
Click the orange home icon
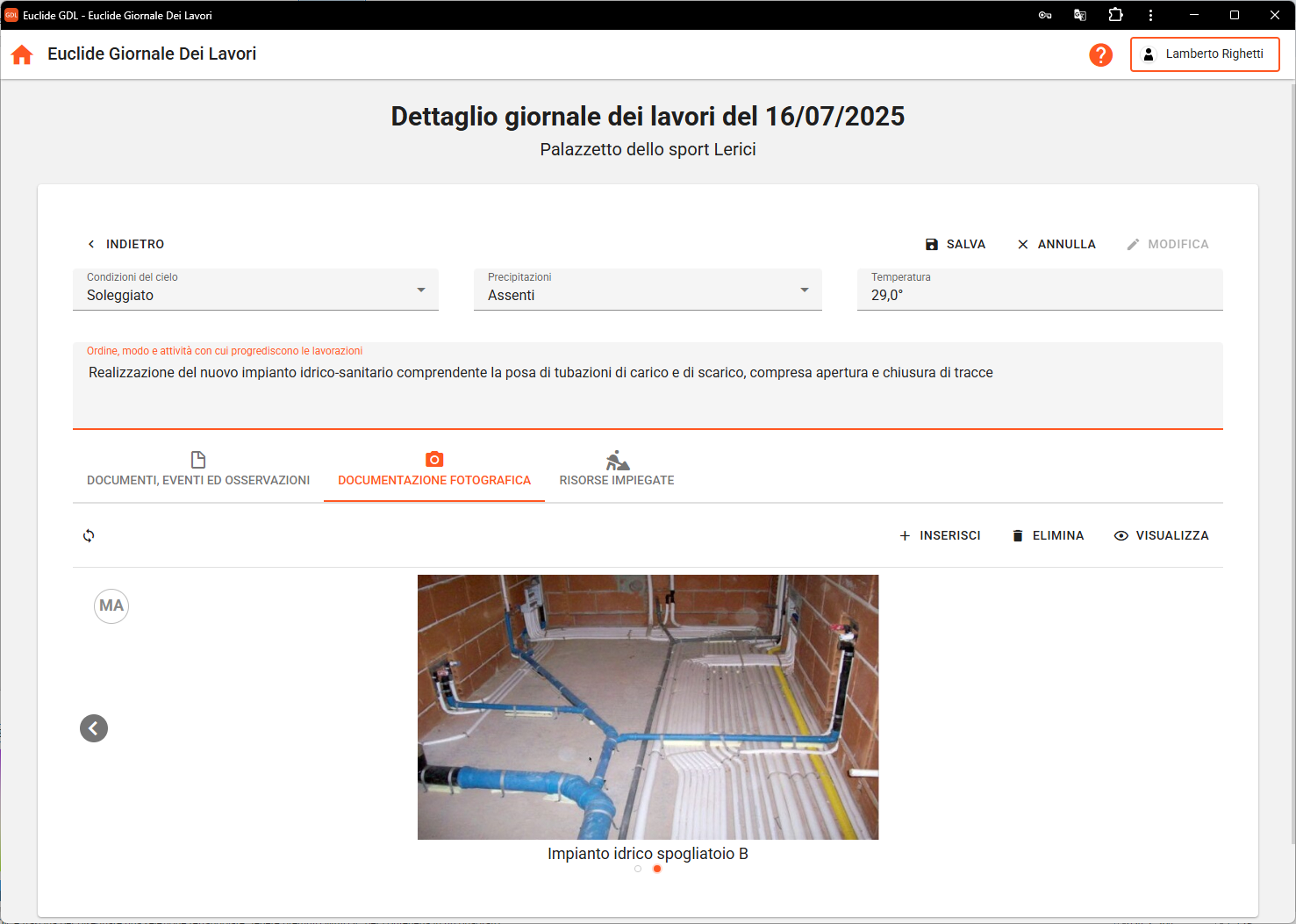[22, 54]
